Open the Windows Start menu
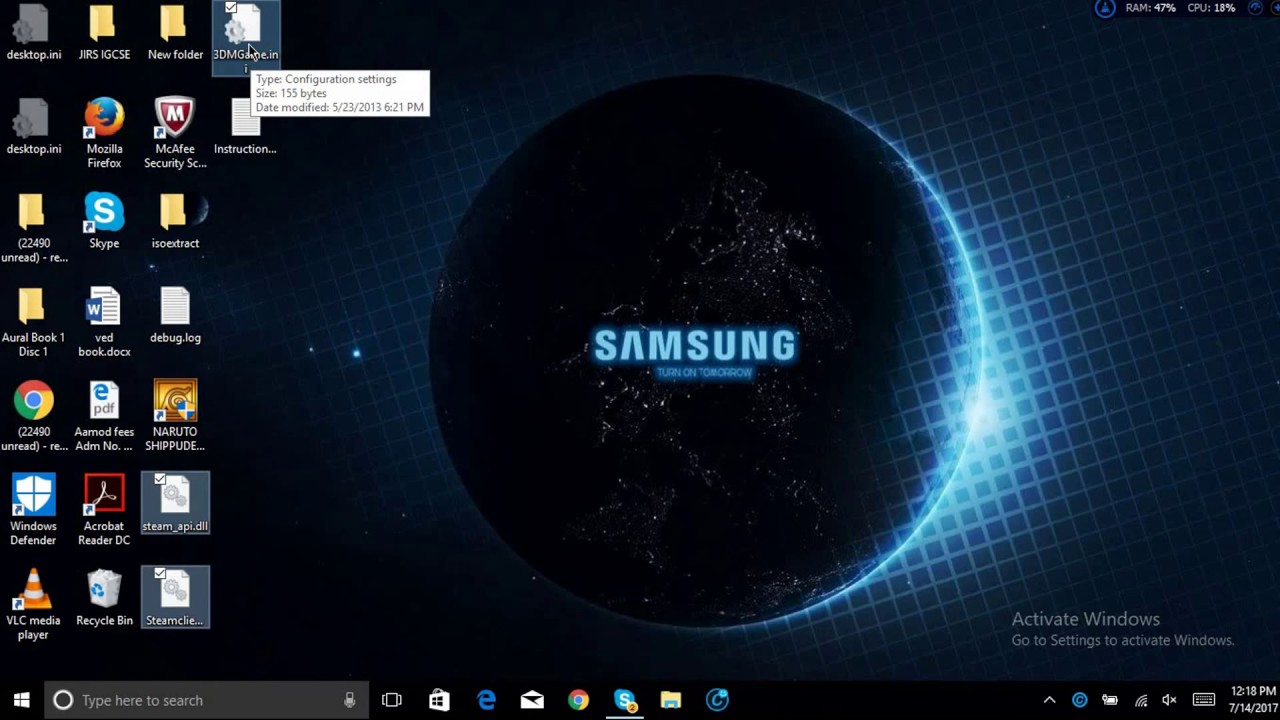Screen dimensions: 1280x720 coord(21,700)
